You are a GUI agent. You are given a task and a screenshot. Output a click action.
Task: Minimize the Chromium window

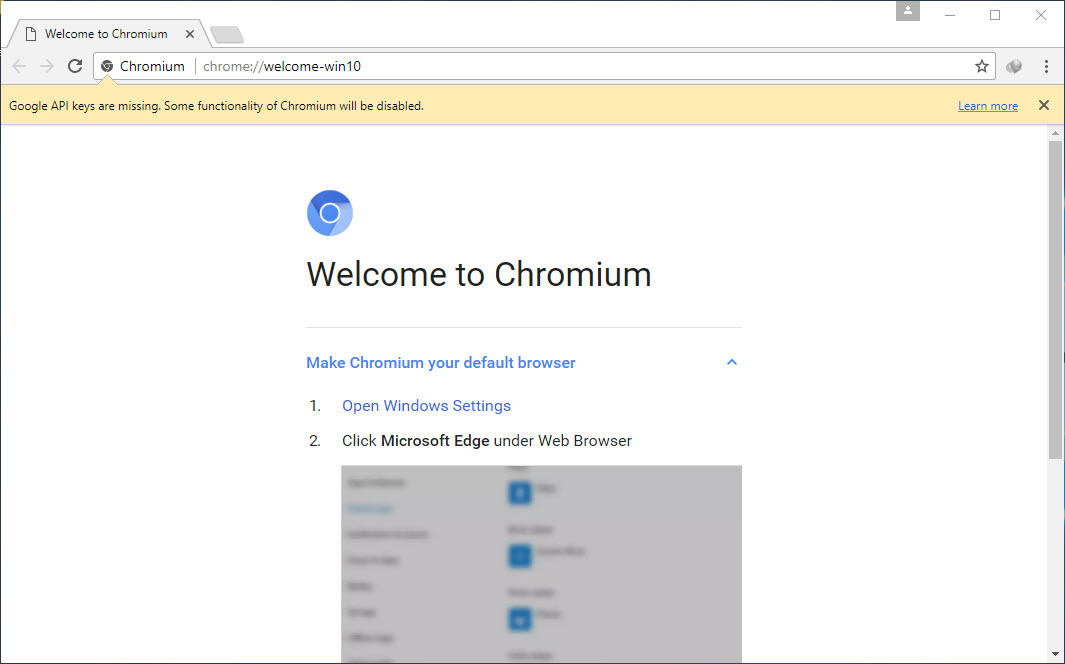click(950, 15)
